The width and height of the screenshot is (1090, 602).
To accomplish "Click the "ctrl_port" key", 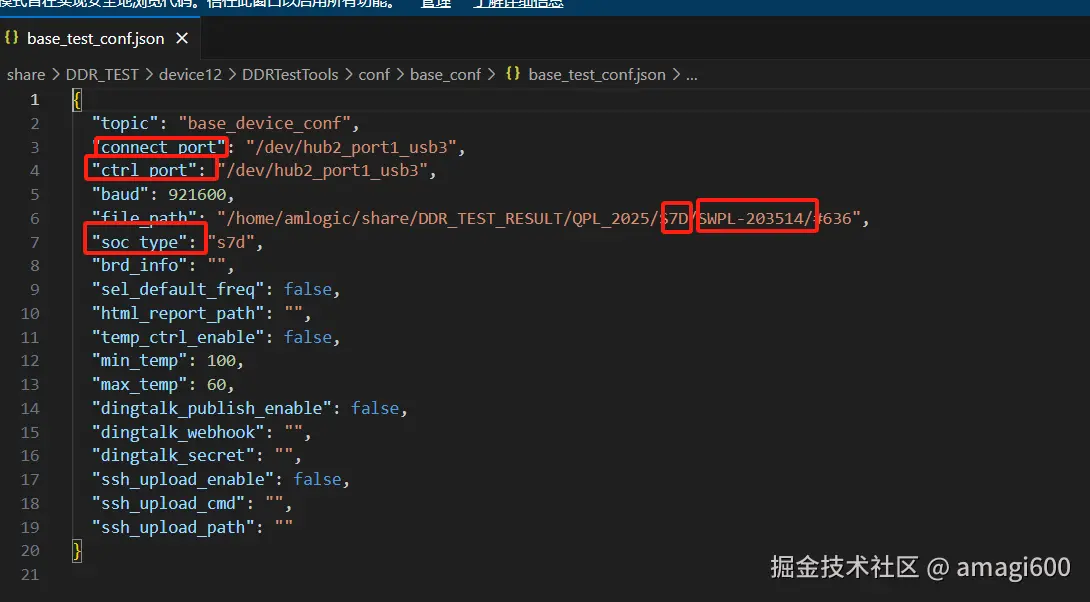I will tap(144, 170).
